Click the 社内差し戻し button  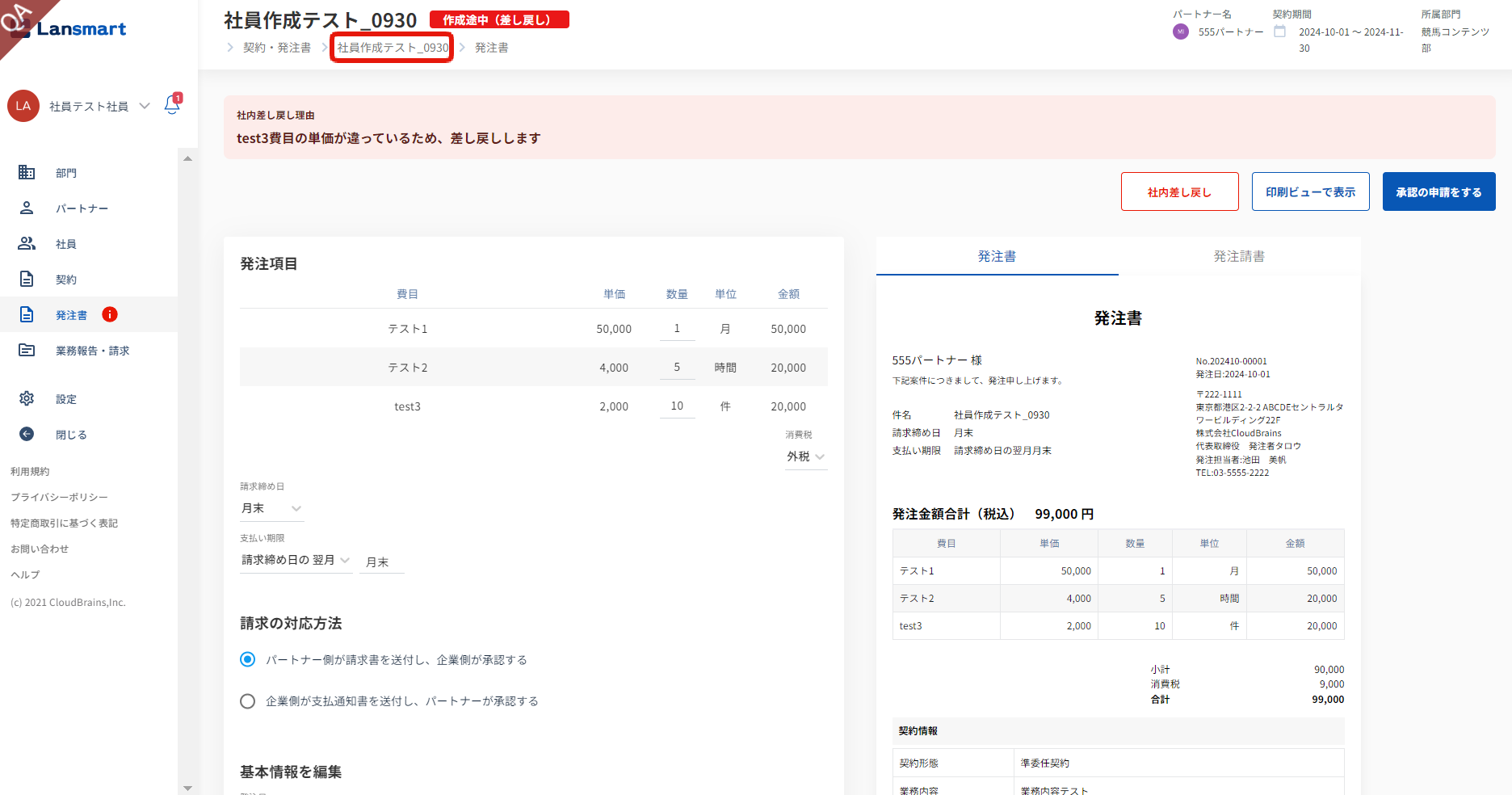[1180, 191]
